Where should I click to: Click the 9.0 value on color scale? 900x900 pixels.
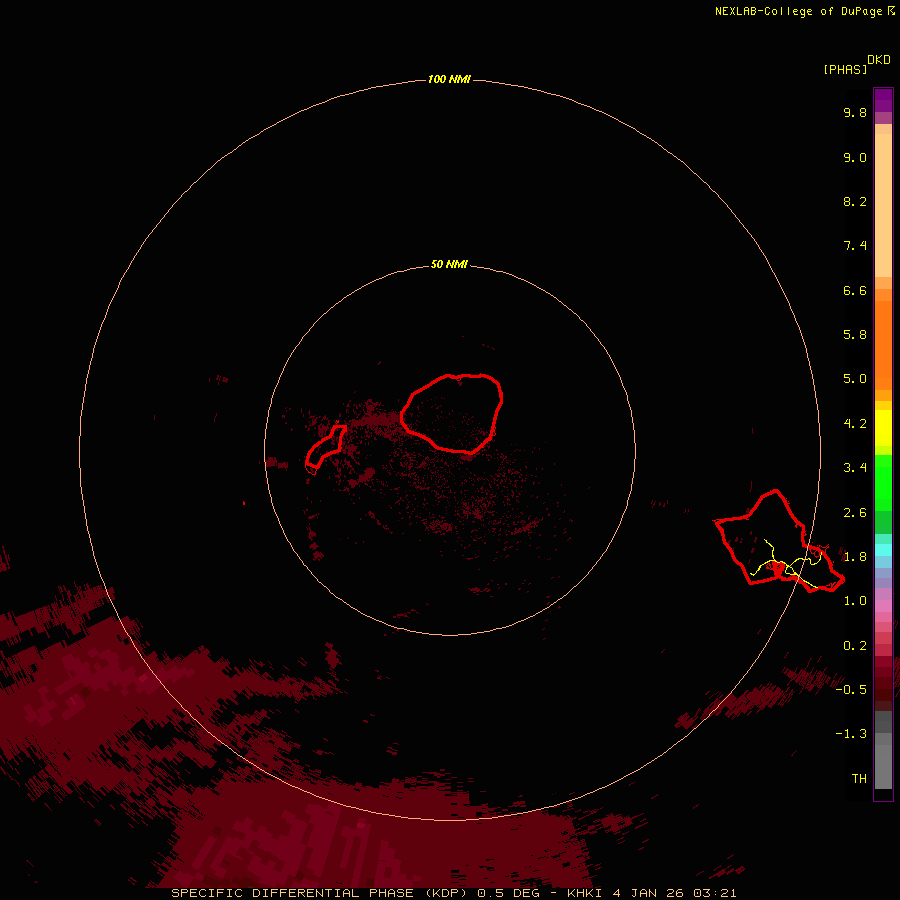pos(855,158)
